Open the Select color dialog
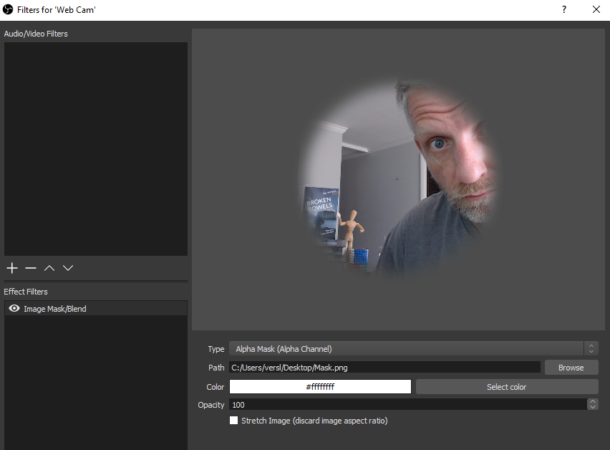Screen dimensions: 610x450 point(507,387)
